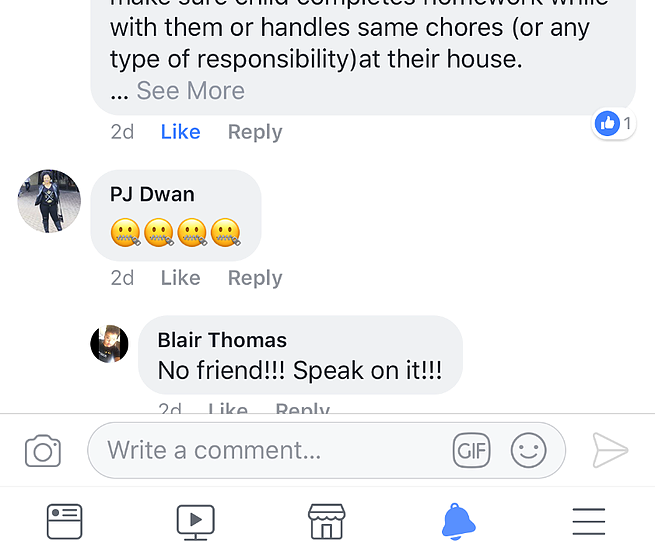Image resolution: width=655 pixels, height=555 pixels.
Task: Open the Marketplace storefront tab
Action: point(327,522)
